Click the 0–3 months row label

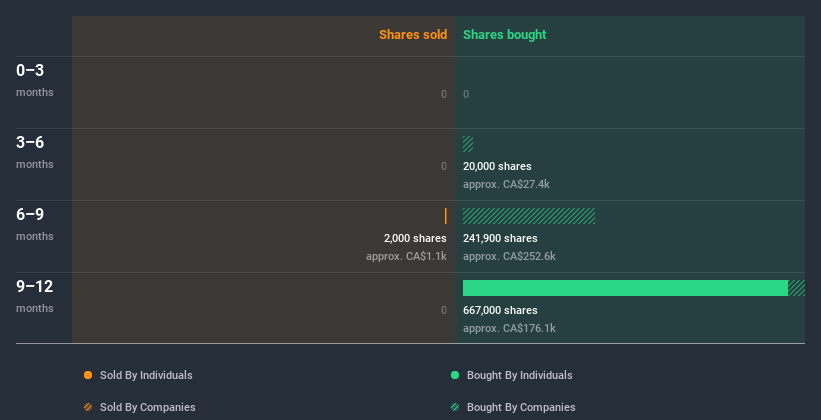(x=35, y=80)
